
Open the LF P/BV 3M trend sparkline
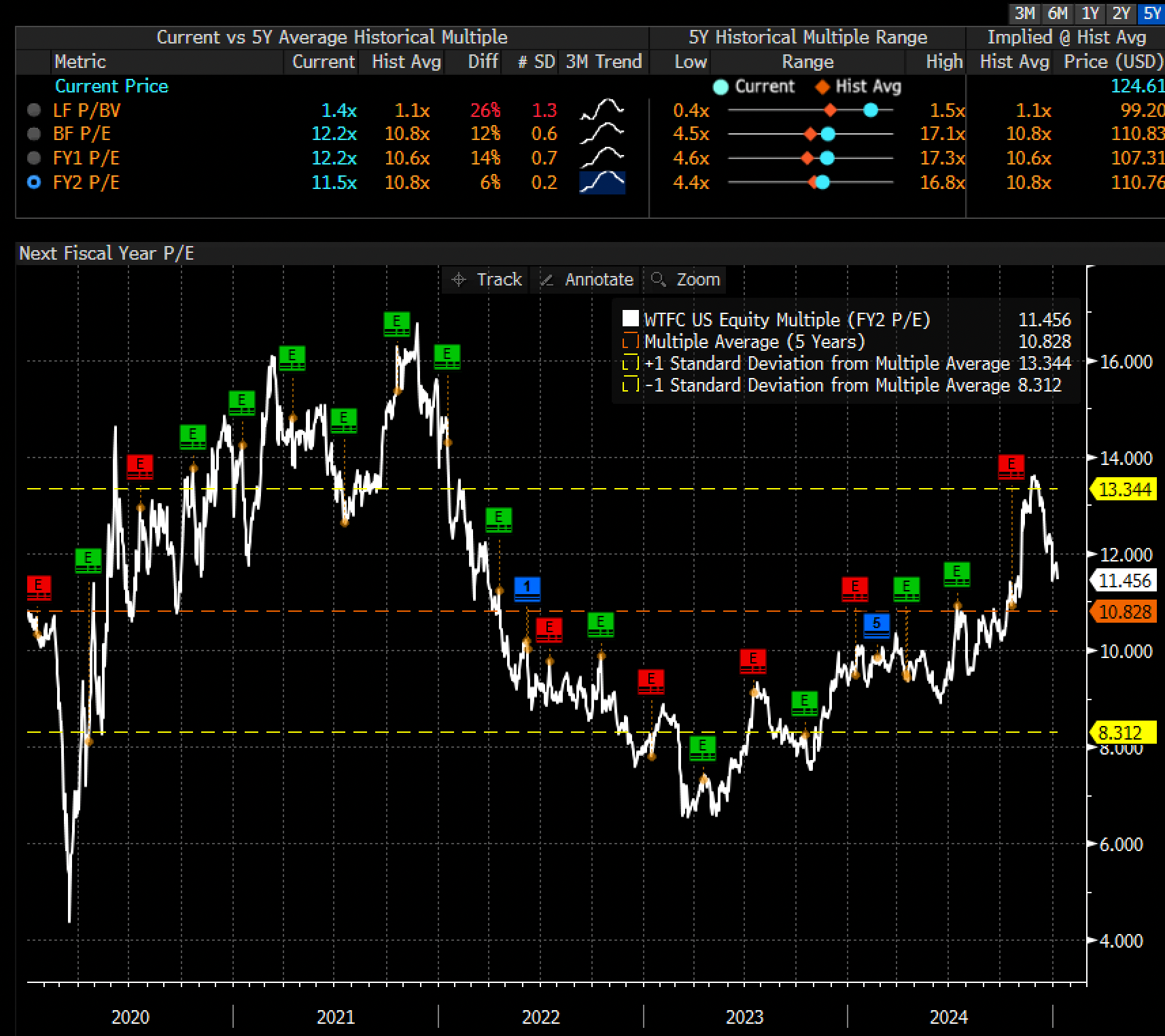(x=602, y=110)
